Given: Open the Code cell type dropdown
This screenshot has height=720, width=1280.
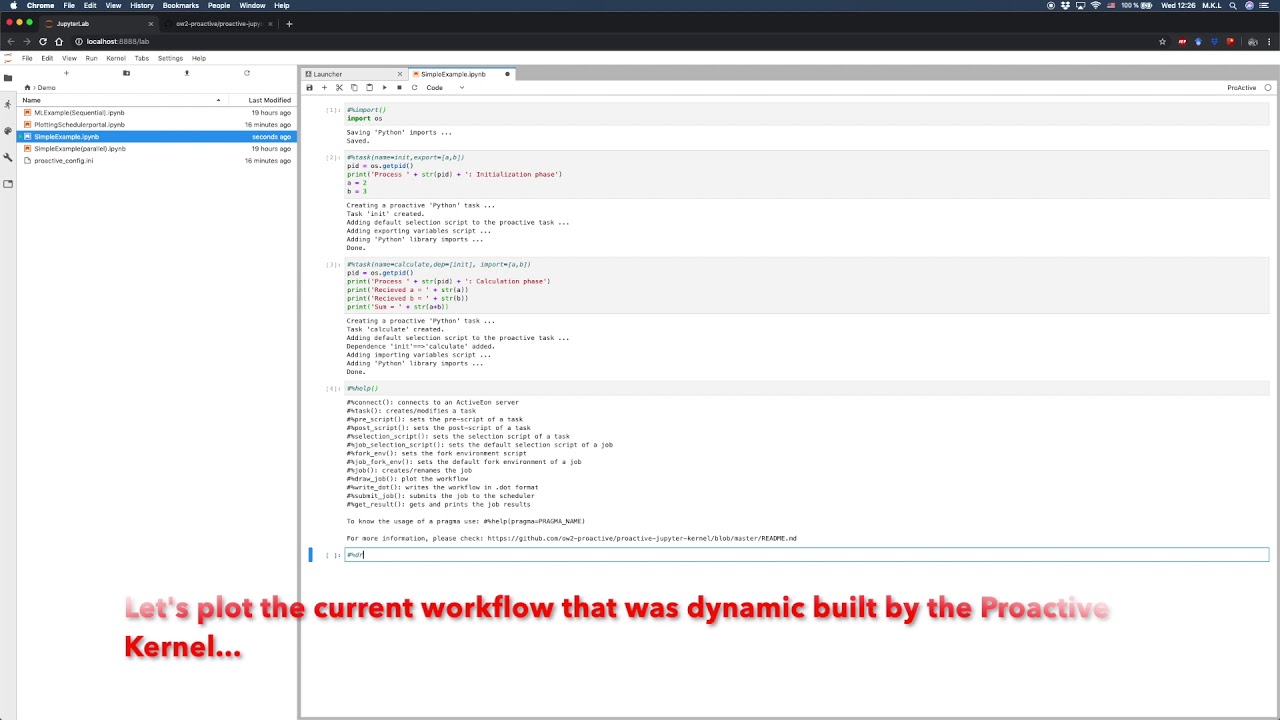Looking at the screenshot, I should [x=445, y=88].
